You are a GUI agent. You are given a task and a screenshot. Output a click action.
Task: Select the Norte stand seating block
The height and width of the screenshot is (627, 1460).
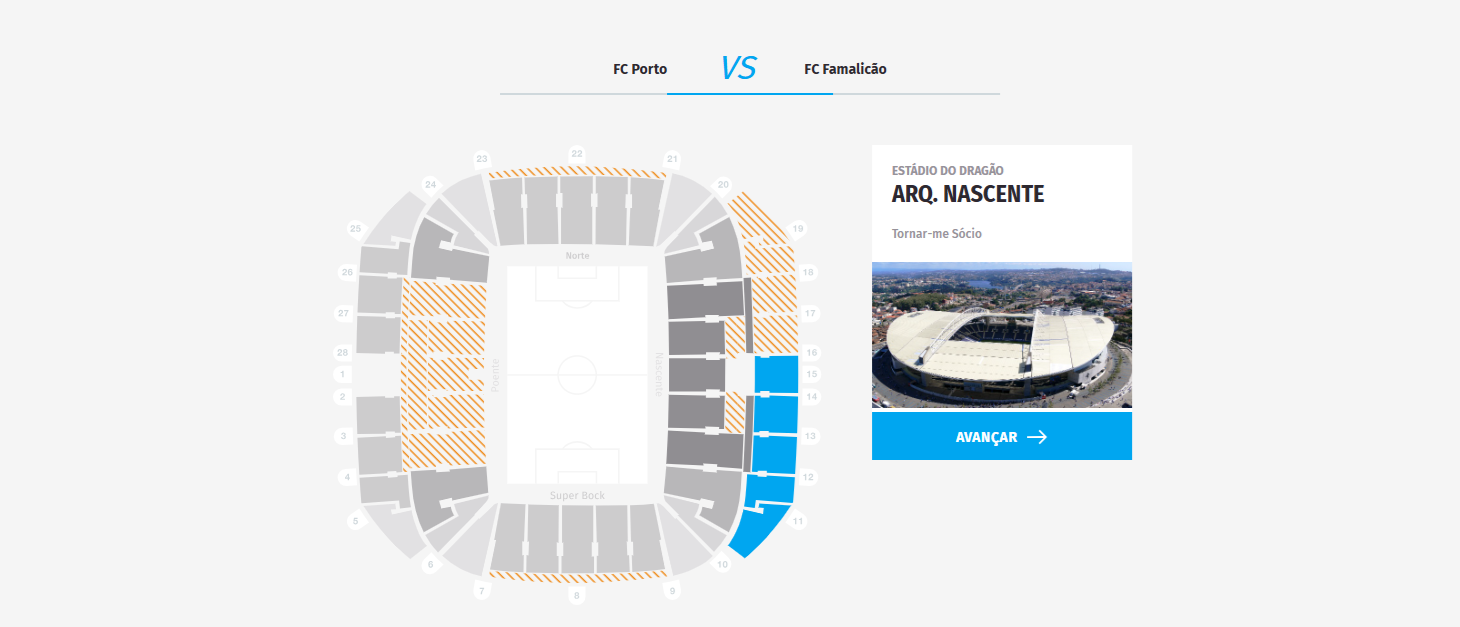[x=578, y=210]
